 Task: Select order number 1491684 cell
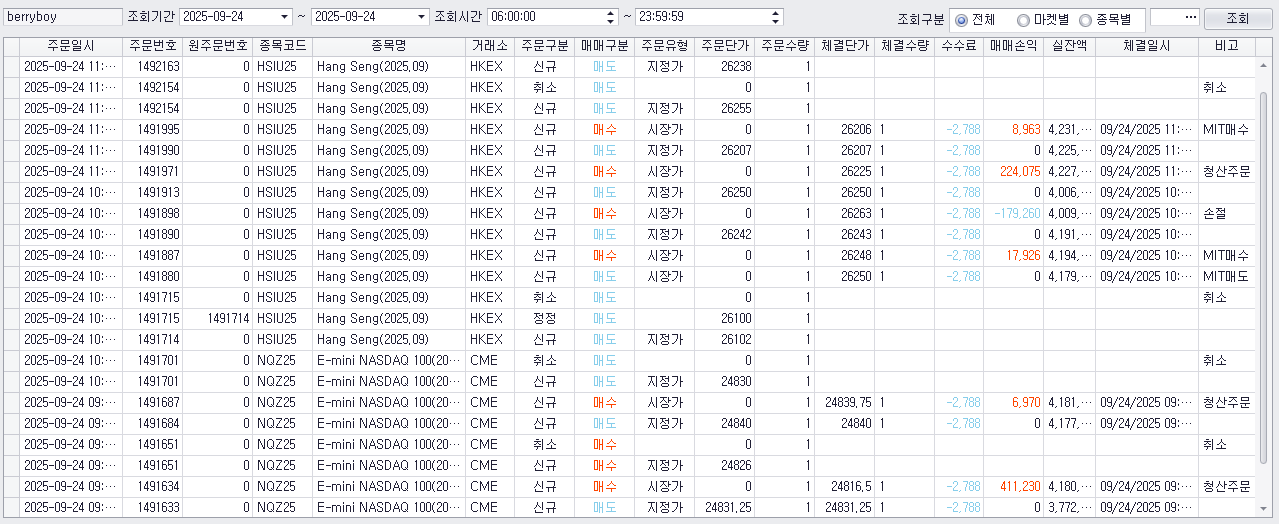coord(153,423)
